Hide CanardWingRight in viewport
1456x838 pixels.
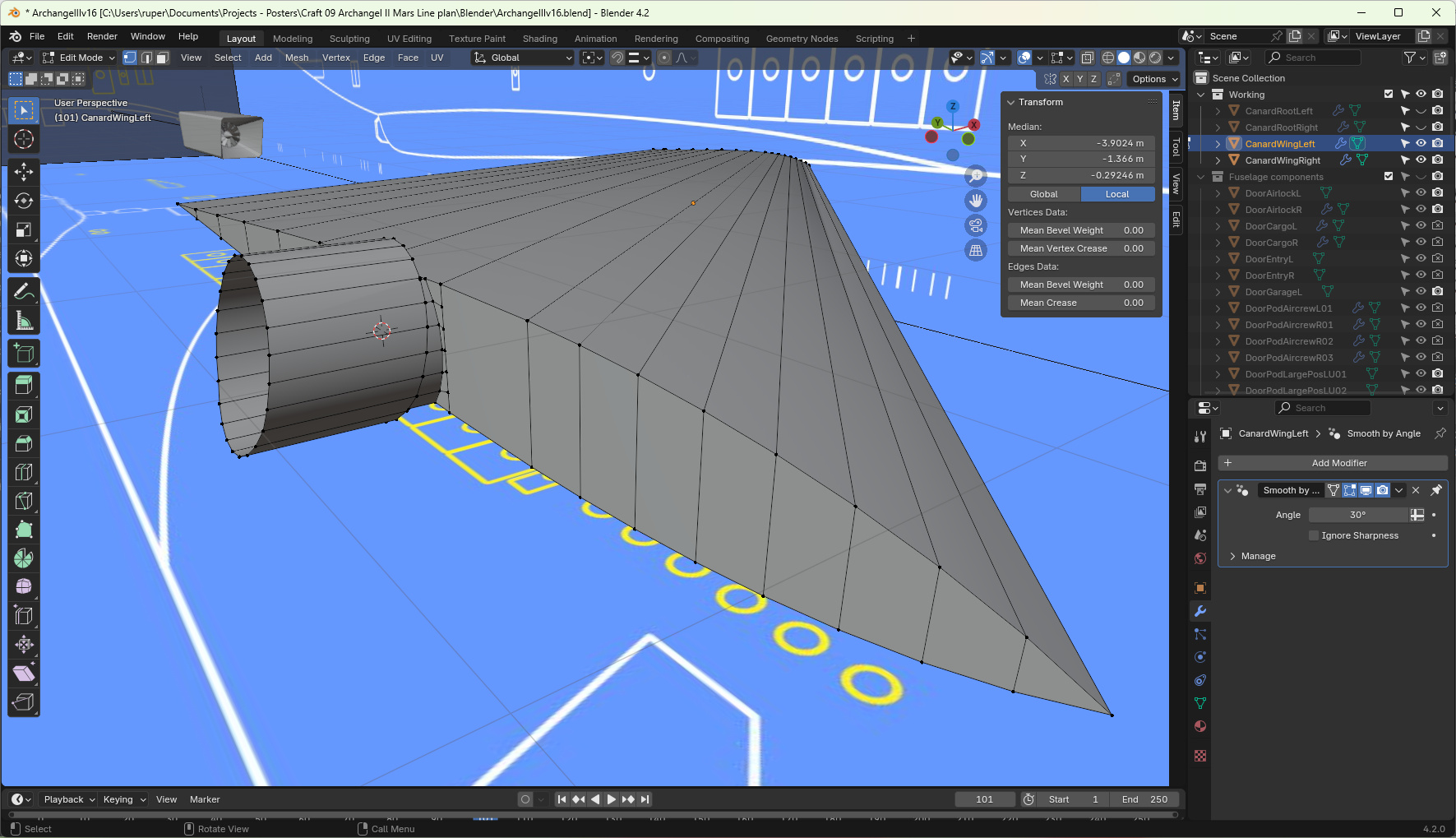point(1421,160)
